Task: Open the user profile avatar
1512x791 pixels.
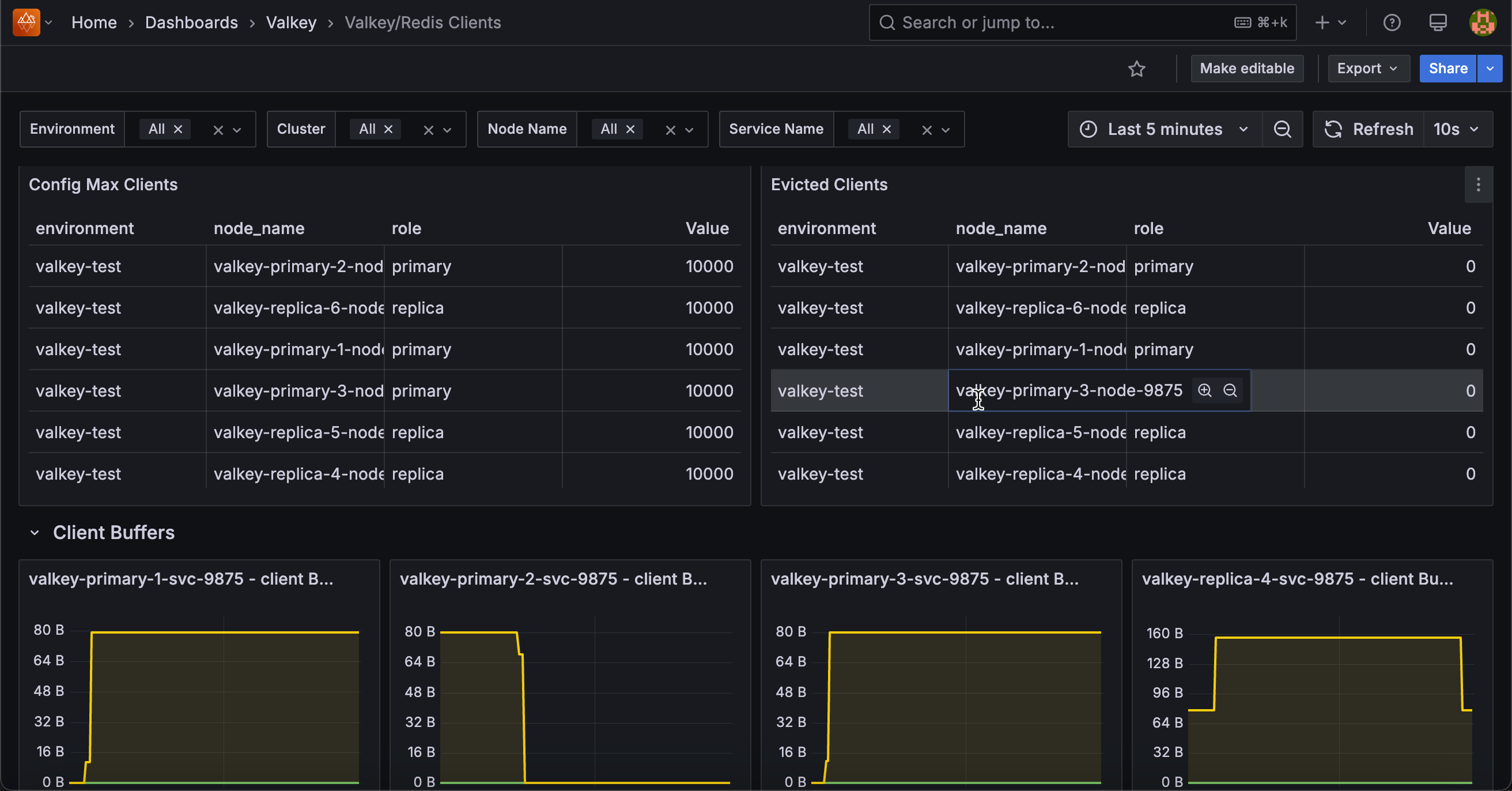Action: (1483, 22)
